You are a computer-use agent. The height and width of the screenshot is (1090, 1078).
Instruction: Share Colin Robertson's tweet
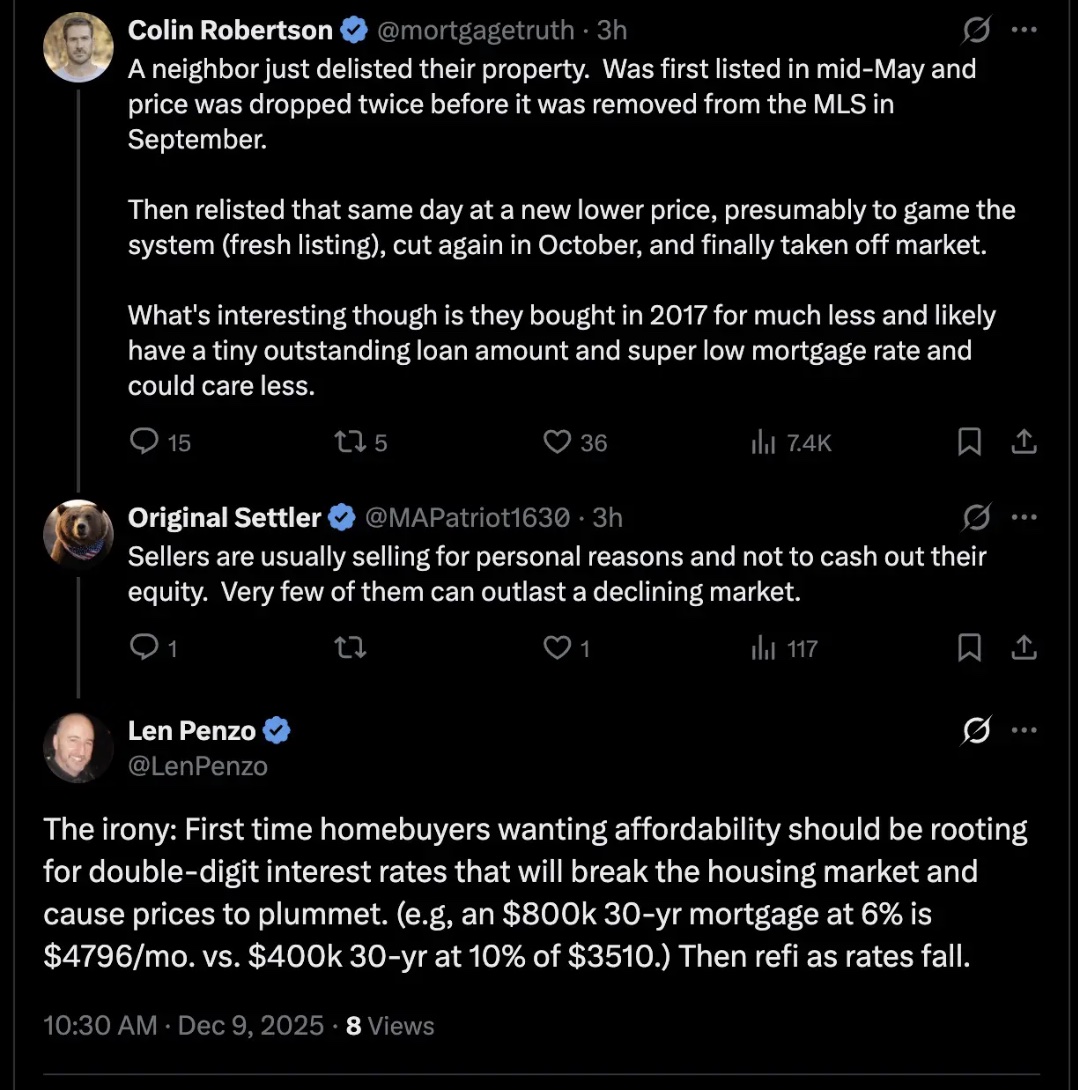pyautogui.click(x=1024, y=441)
